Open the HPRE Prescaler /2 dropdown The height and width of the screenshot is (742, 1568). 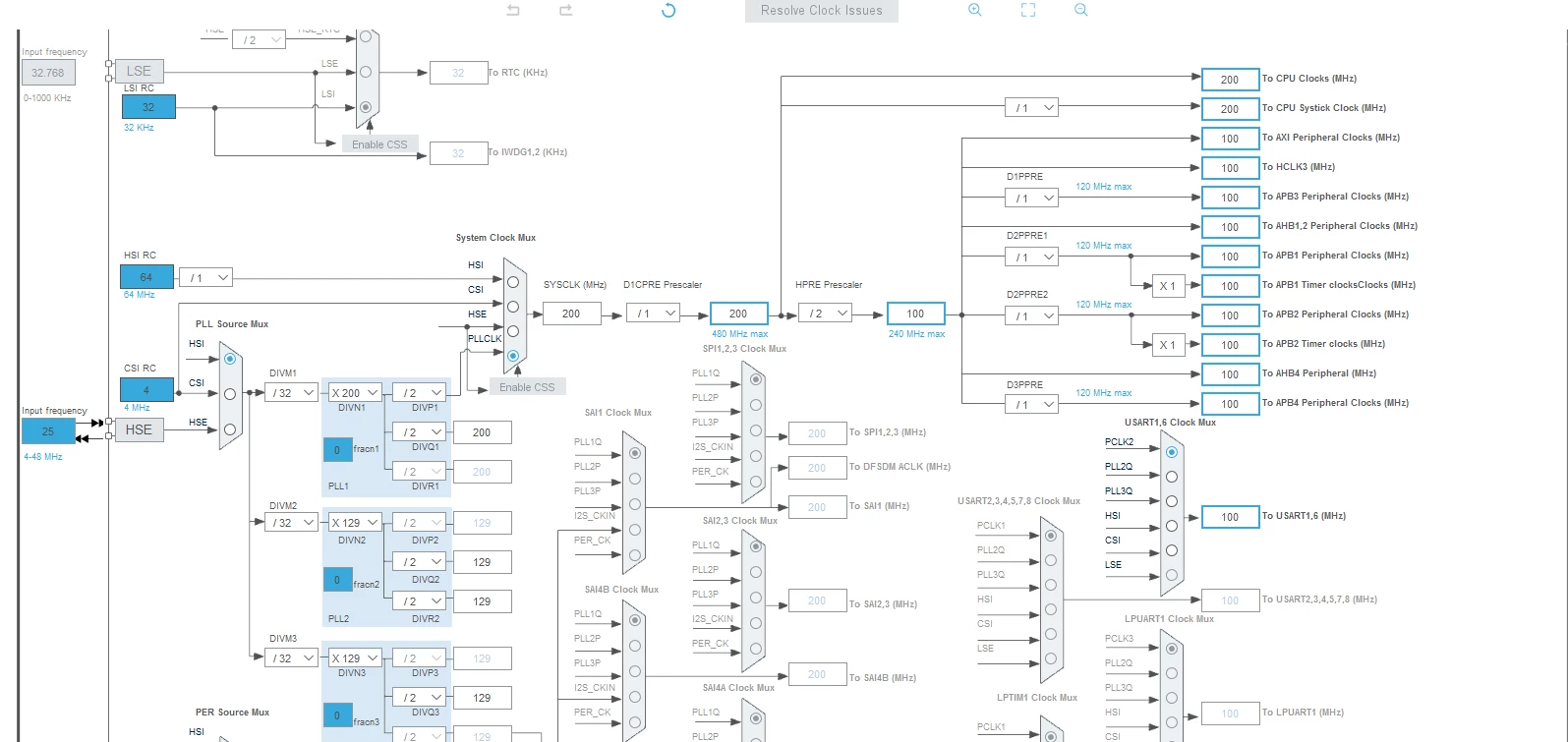click(825, 314)
